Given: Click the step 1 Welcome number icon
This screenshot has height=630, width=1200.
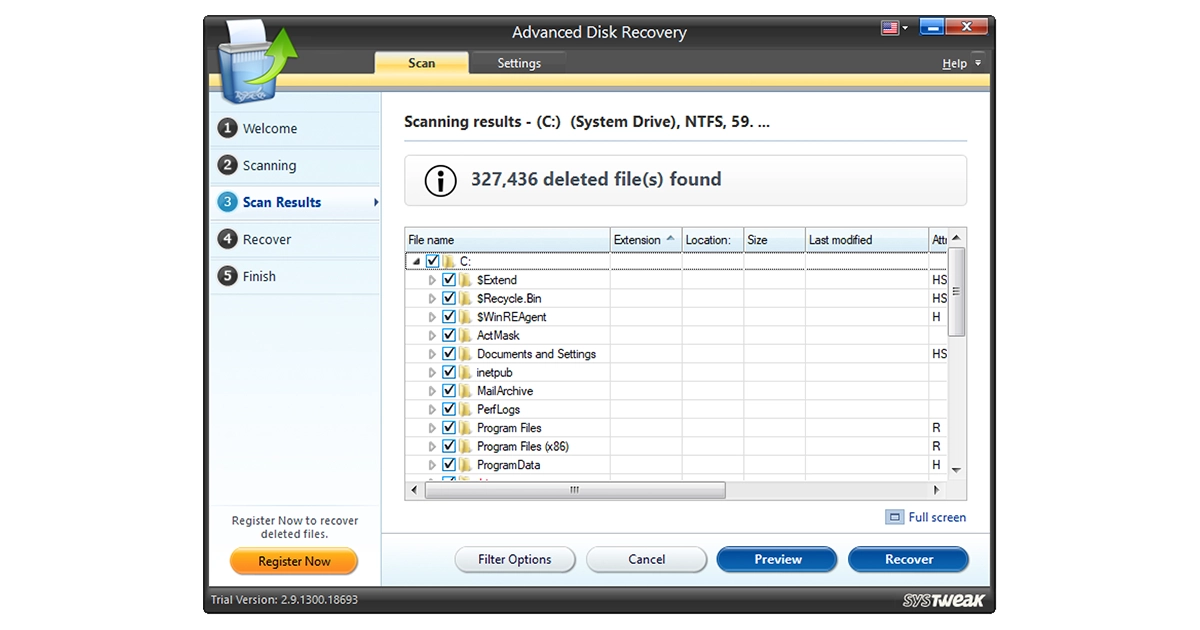Looking at the screenshot, I should click(x=228, y=128).
